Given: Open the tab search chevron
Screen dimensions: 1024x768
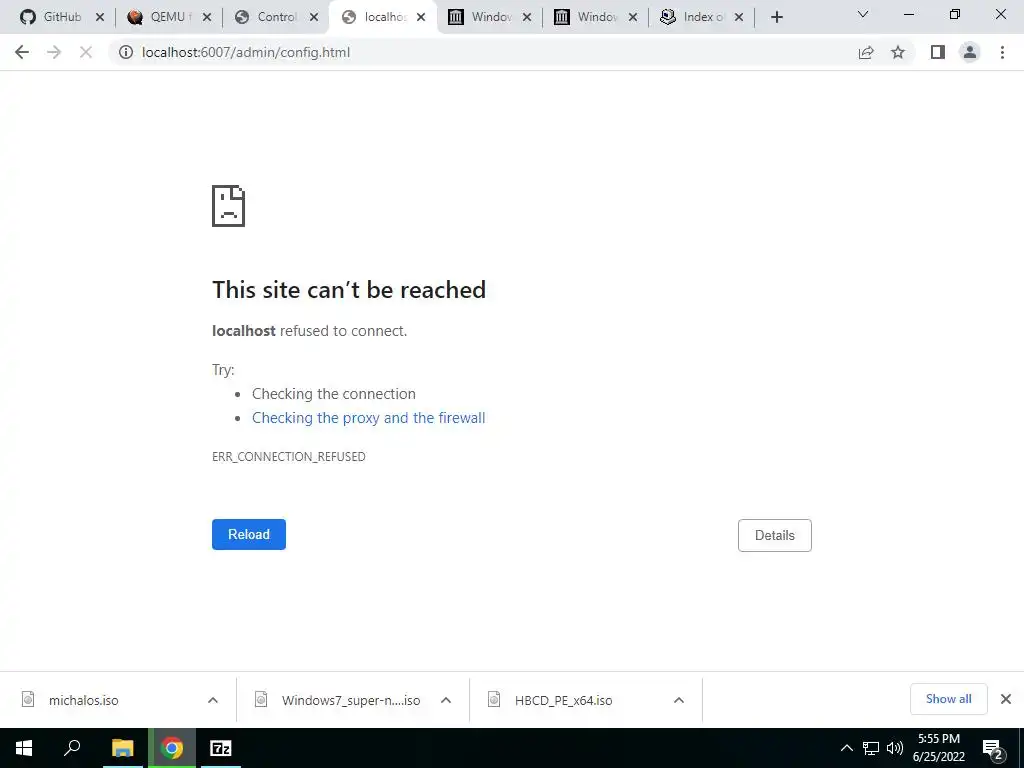Looking at the screenshot, I should pos(863,14).
